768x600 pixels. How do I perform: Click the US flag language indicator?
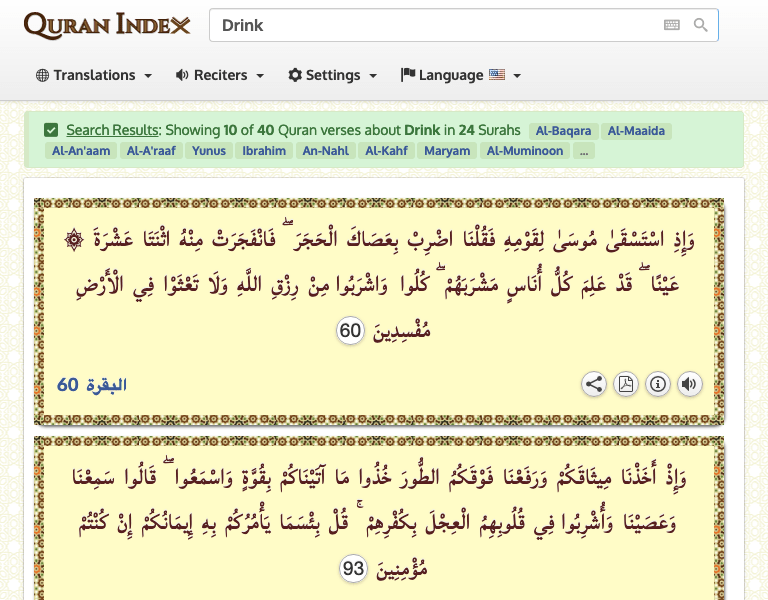point(497,74)
